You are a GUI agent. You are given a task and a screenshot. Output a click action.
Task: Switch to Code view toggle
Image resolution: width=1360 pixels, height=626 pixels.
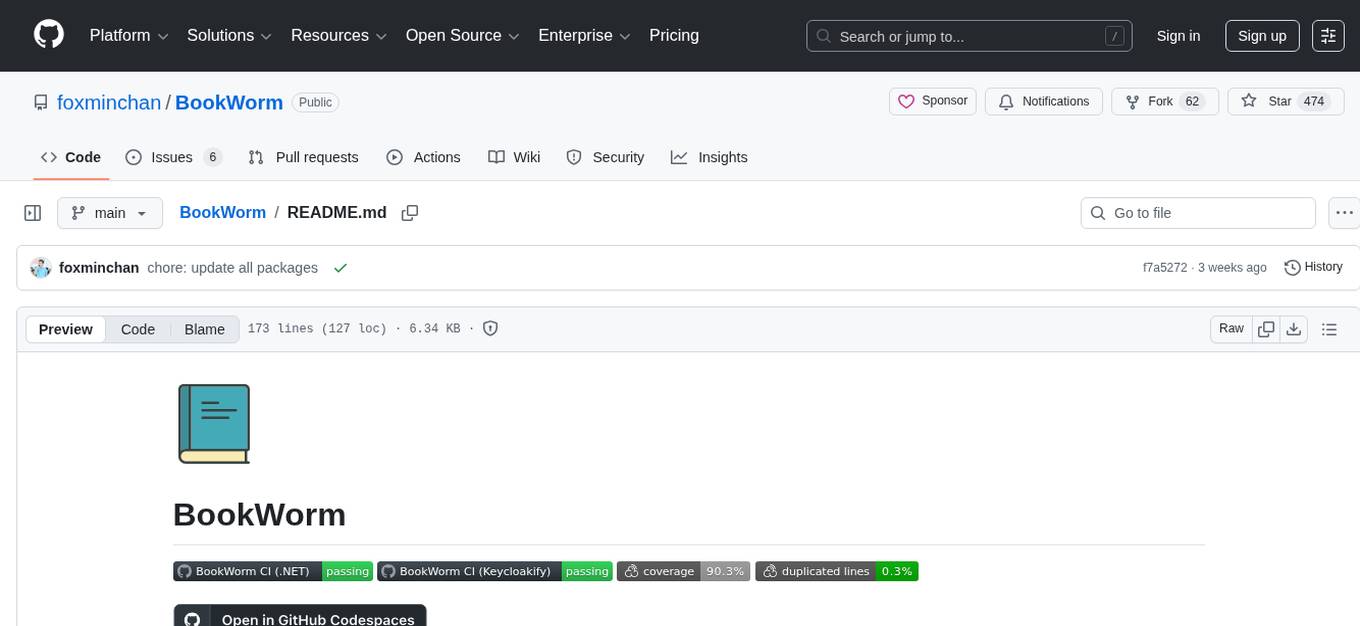click(138, 329)
